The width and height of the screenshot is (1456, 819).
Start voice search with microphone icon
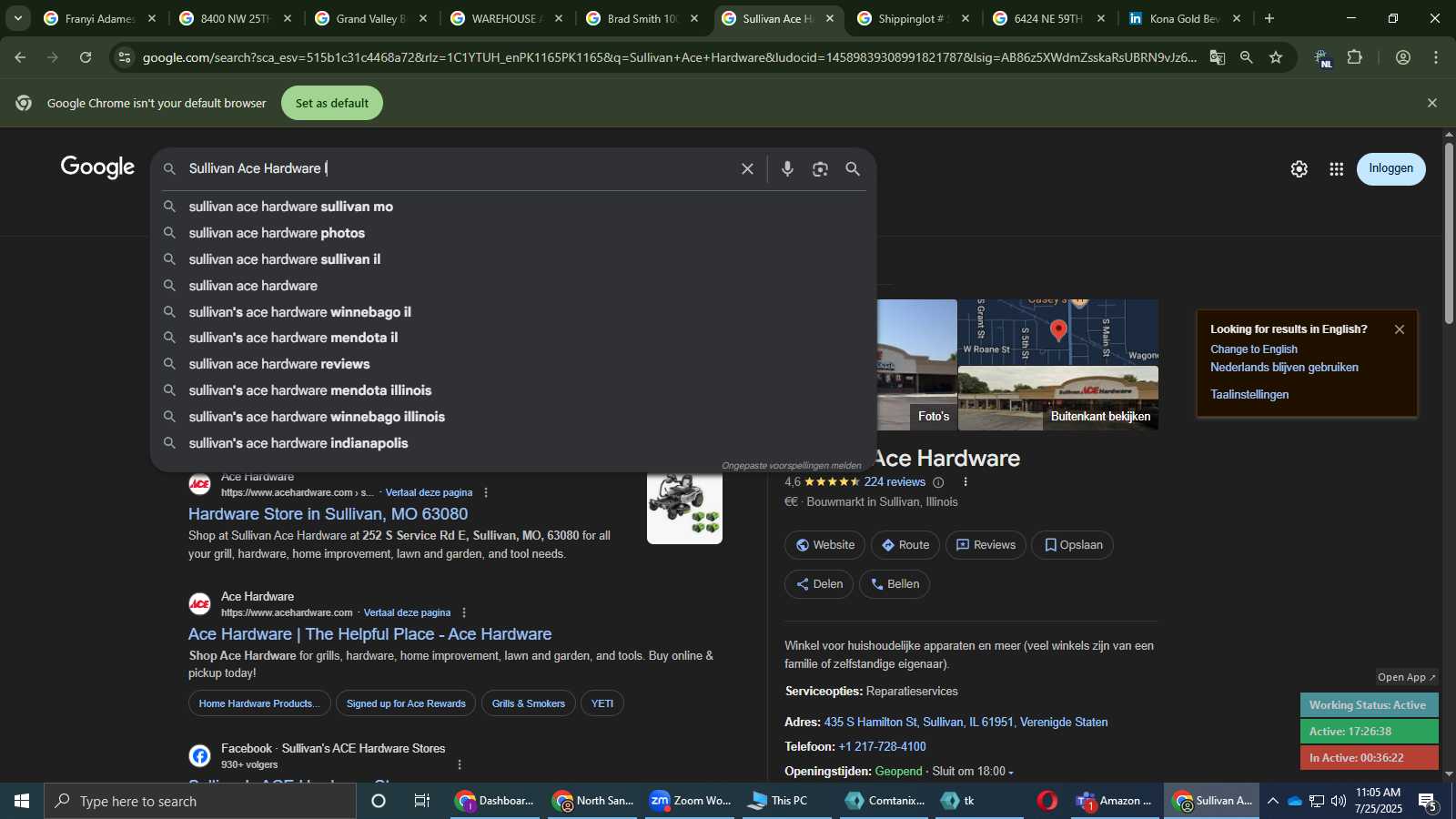click(x=787, y=169)
